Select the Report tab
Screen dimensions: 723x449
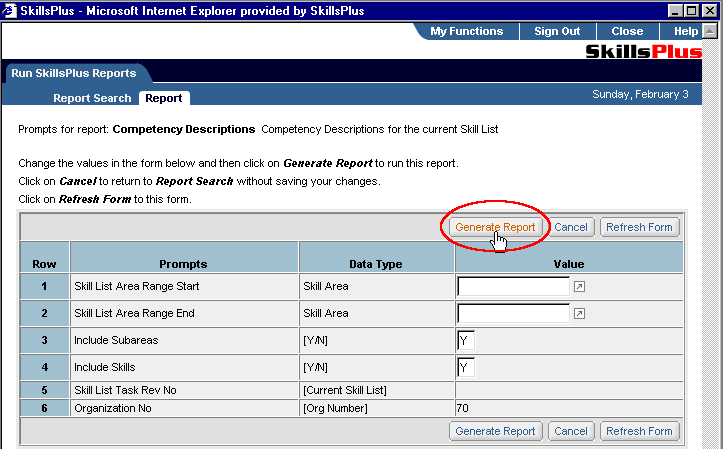pyautogui.click(x=164, y=98)
